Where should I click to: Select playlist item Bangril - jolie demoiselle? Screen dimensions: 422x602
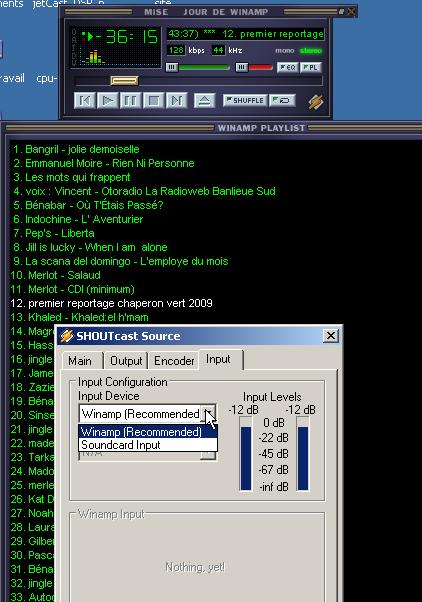coord(76,149)
